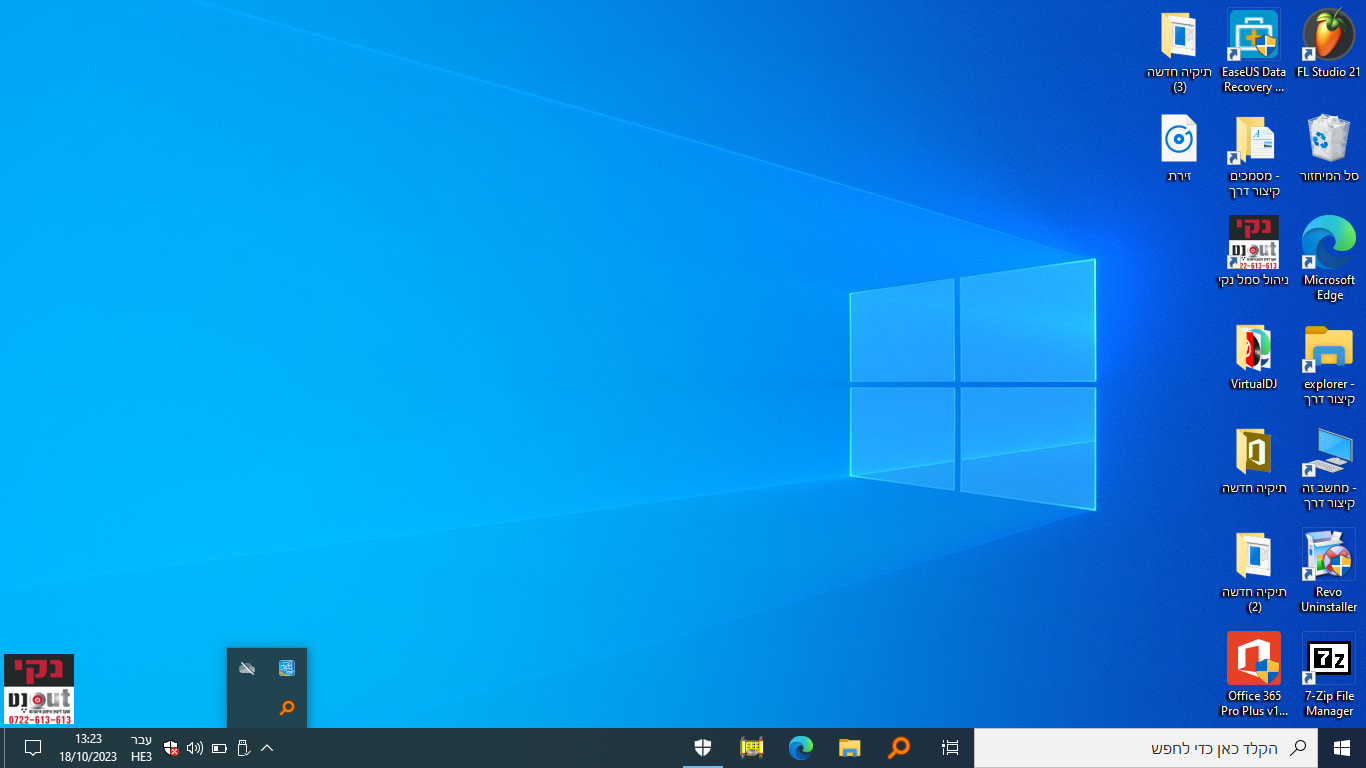
Task: Open the Action Center notifications icon
Action: [32, 748]
